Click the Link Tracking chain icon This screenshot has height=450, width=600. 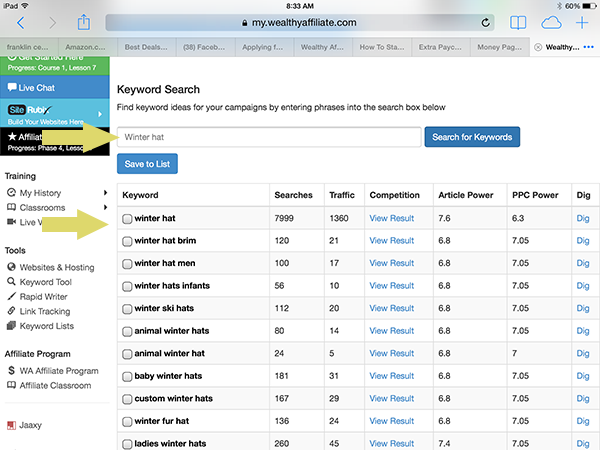coord(11,311)
